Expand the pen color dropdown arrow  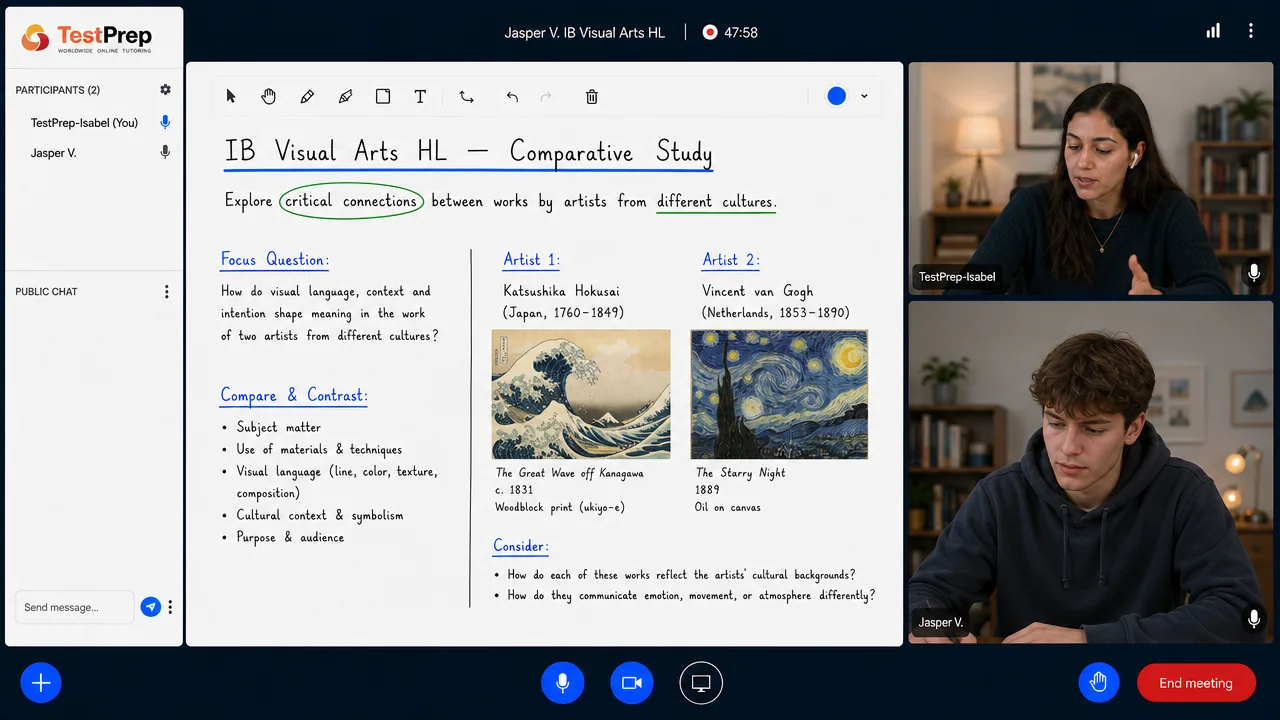[864, 97]
